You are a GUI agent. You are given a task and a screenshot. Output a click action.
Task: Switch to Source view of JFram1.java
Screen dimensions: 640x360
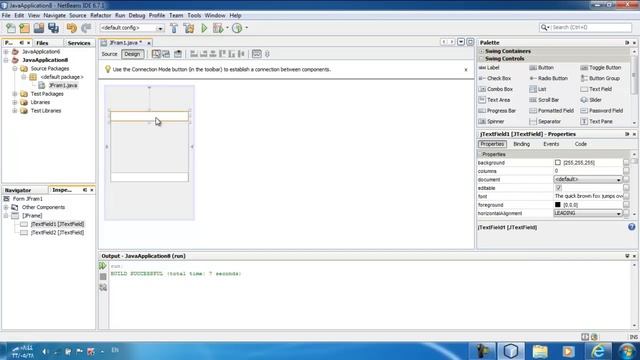(109, 54)
